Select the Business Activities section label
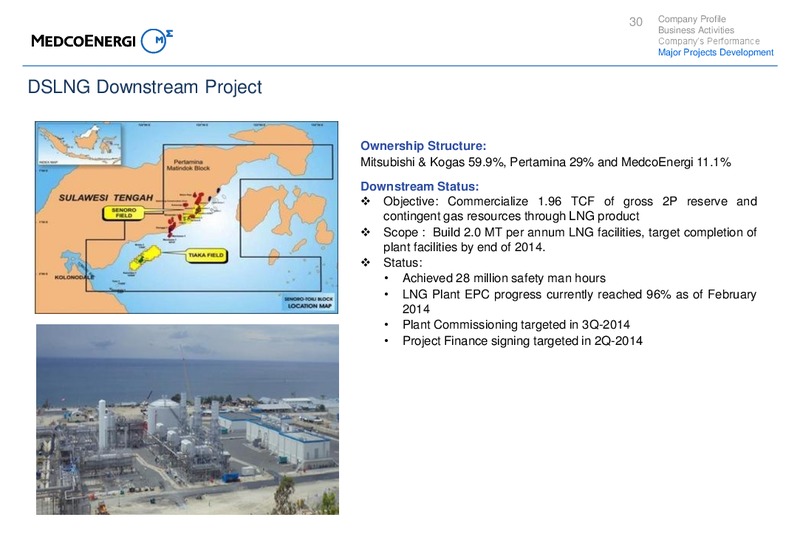The width and height of the screenshot is (800, 554). coord(696,30)
